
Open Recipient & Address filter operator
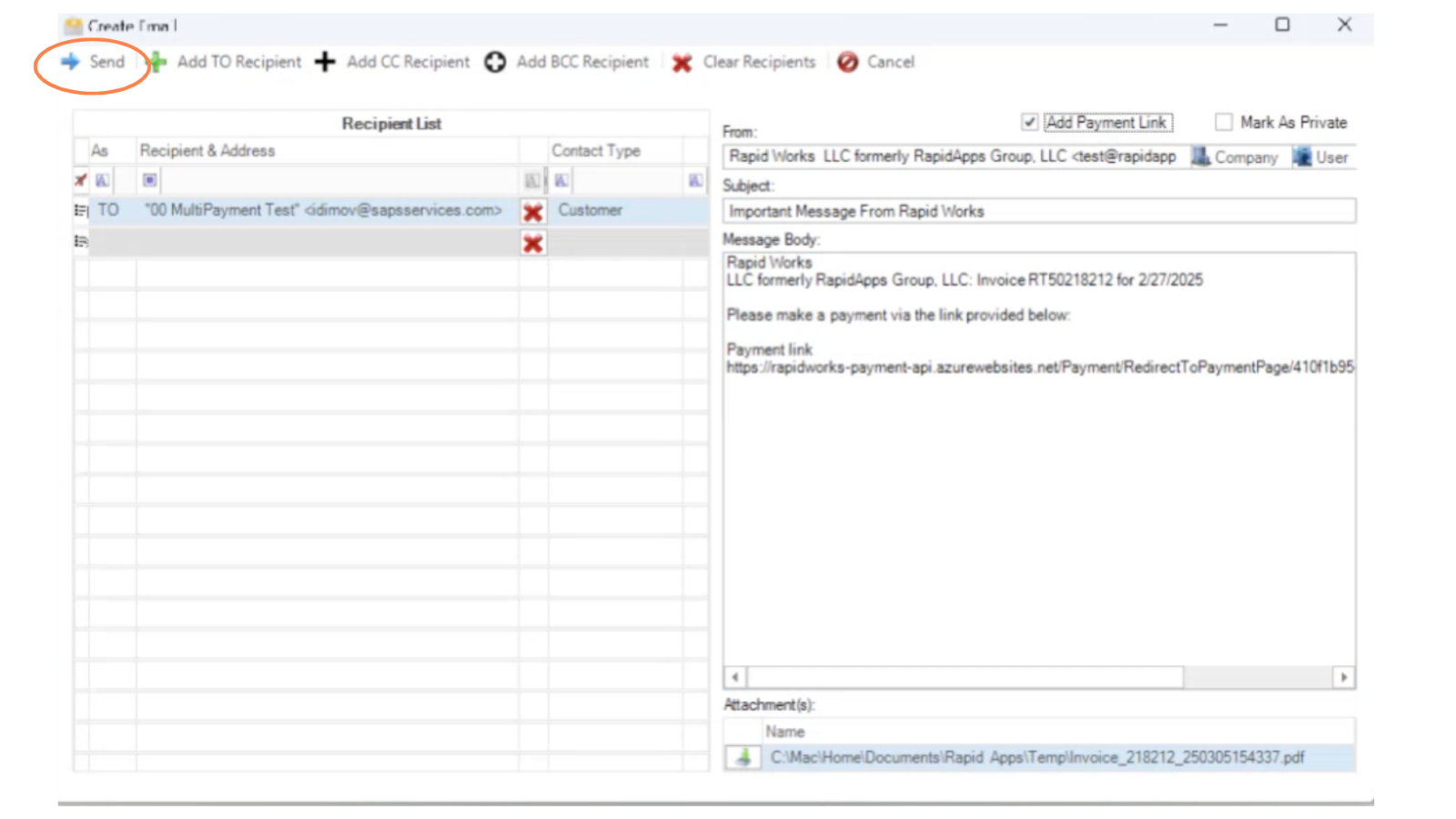click(x=150, y=180)
